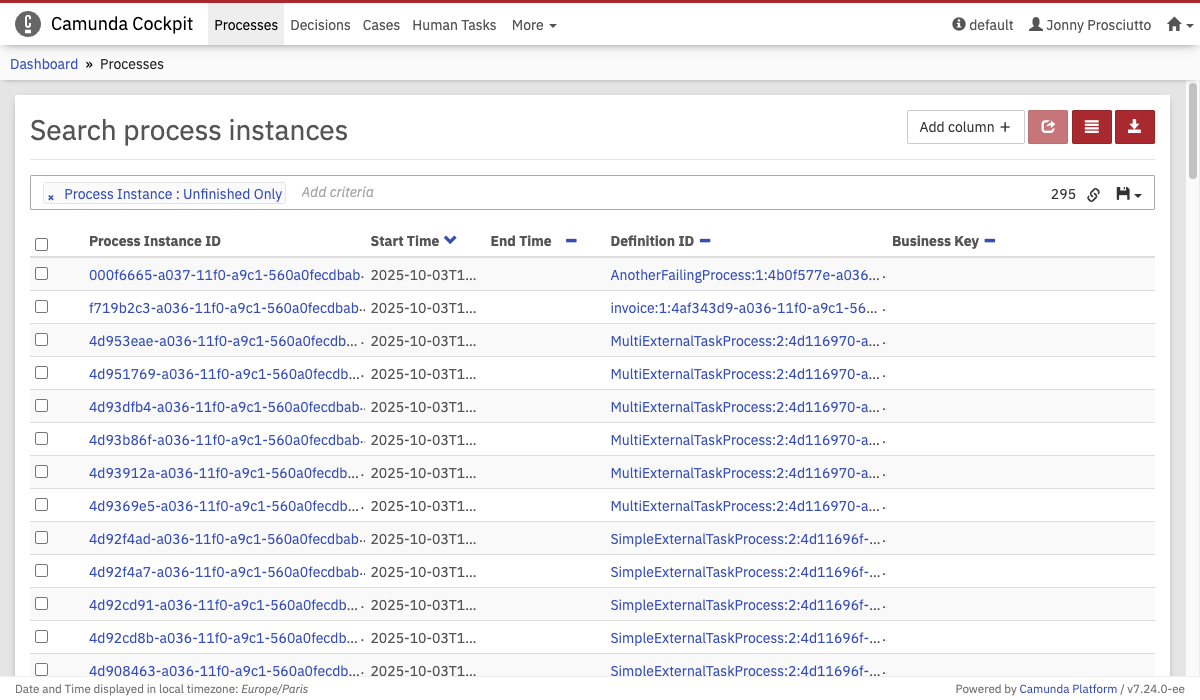Open the home icon dropdown menu
Image resolution: width=1200 pixels, height=700 pixels.
[1180, 25]
